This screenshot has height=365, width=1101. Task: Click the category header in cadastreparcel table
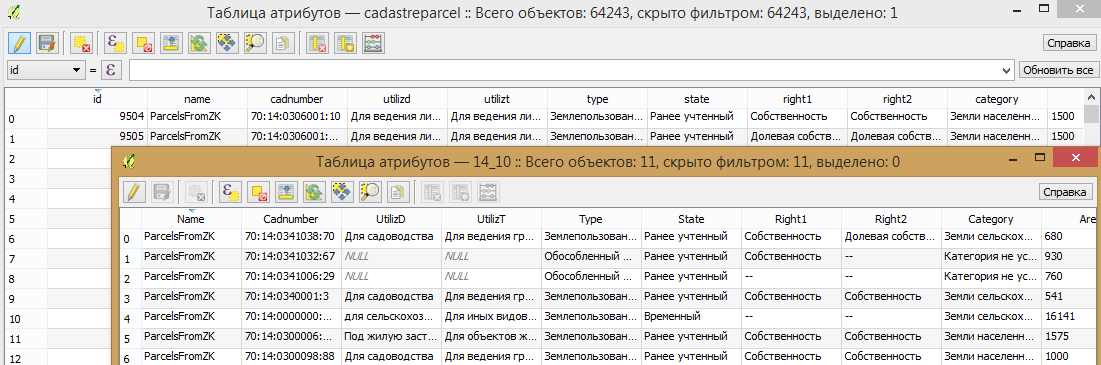996,99
